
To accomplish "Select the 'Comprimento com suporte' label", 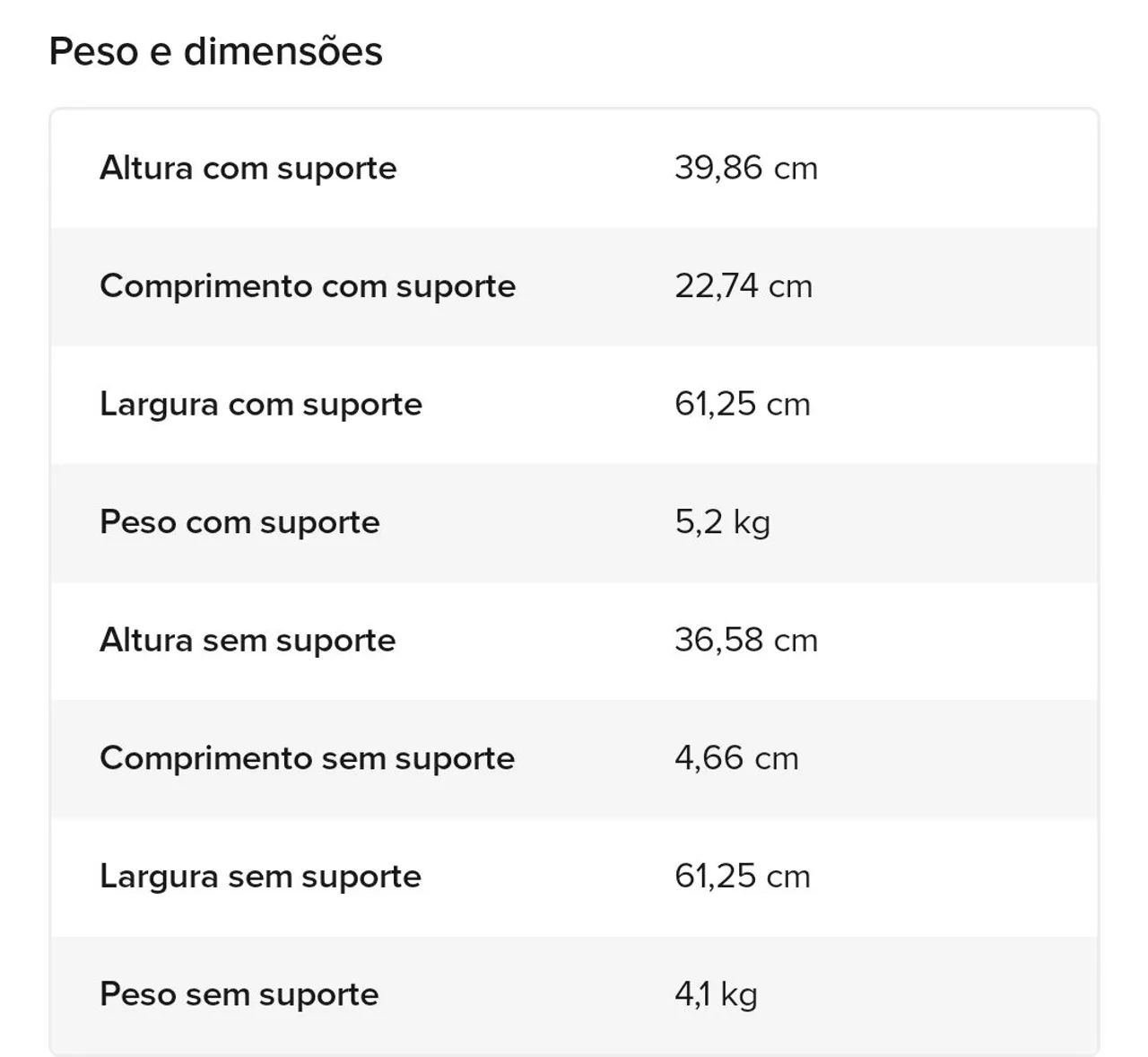I will pyautogui.click(x=308, y=286).
